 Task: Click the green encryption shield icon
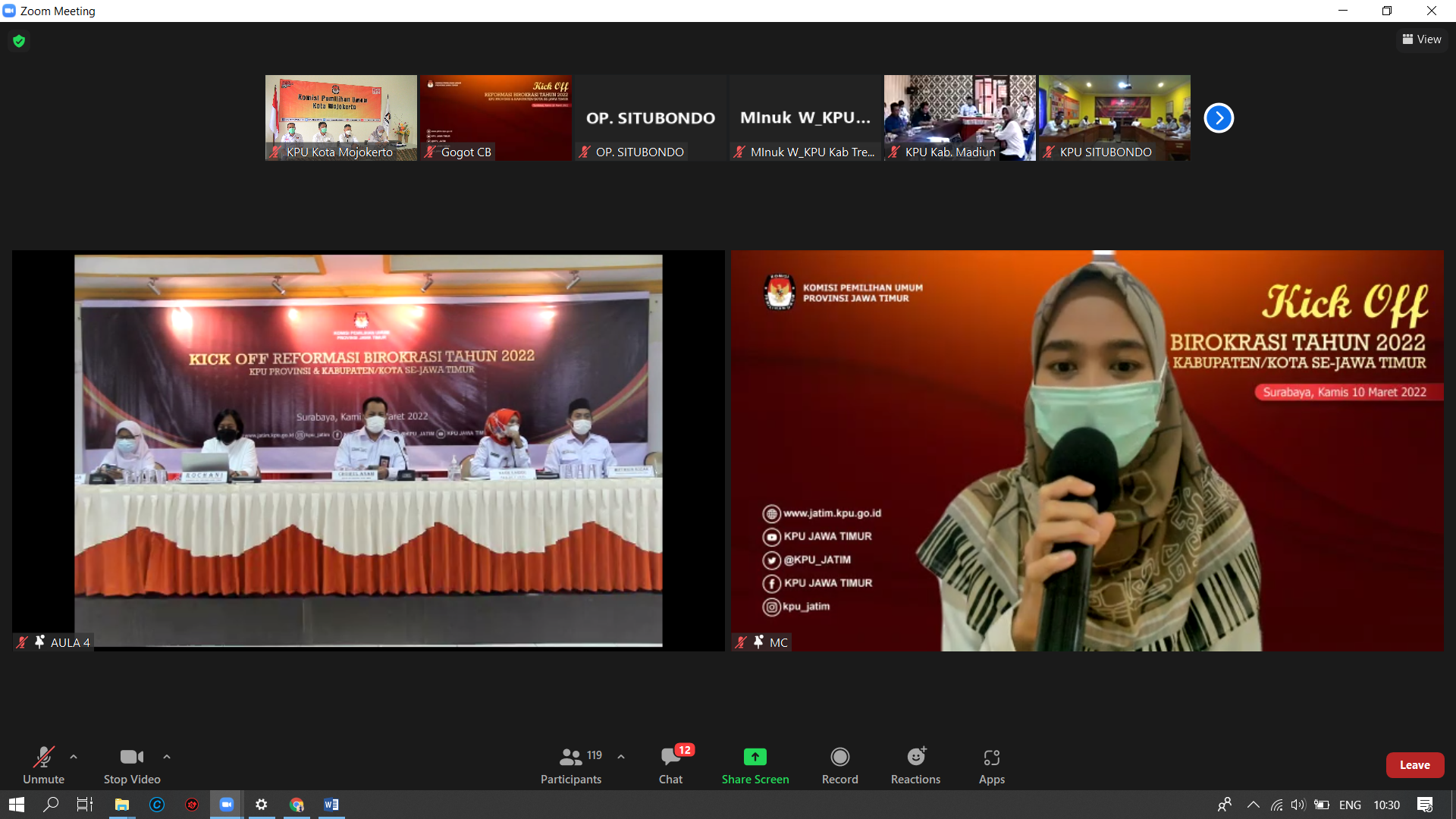19,41
